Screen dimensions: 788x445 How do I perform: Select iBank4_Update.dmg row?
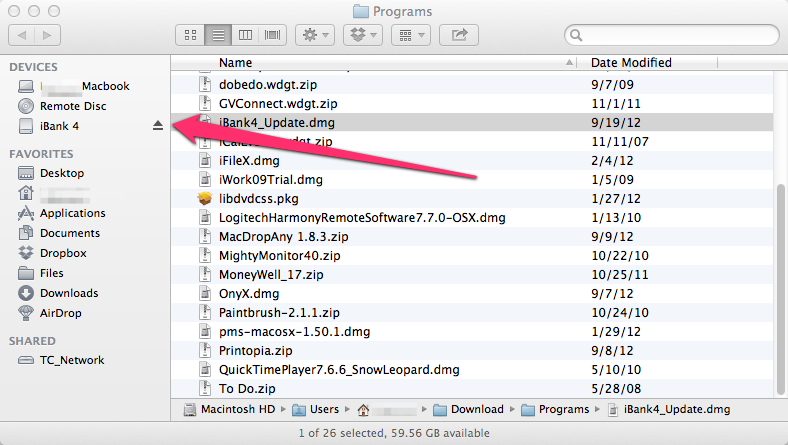tap(471, 123)
